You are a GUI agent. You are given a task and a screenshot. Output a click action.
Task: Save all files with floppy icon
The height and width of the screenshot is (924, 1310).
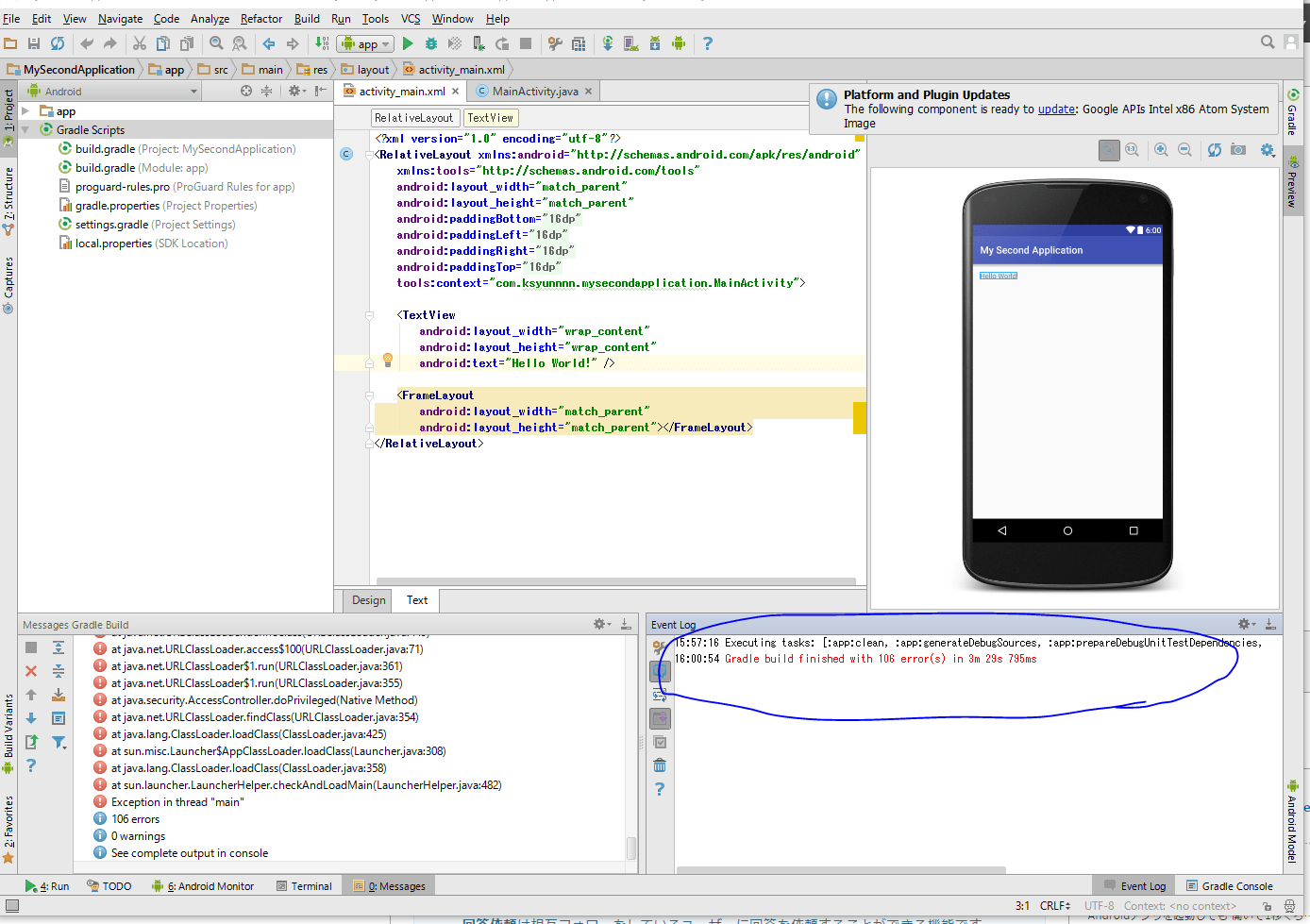[34, 43]
